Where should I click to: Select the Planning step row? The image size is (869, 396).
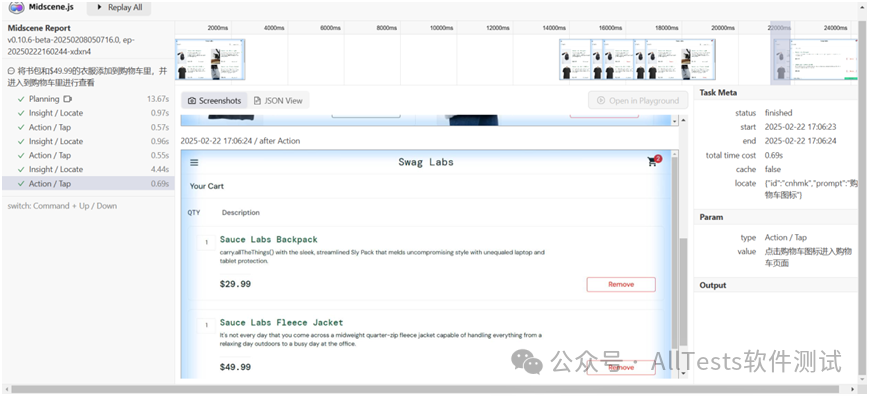point(88,99)
